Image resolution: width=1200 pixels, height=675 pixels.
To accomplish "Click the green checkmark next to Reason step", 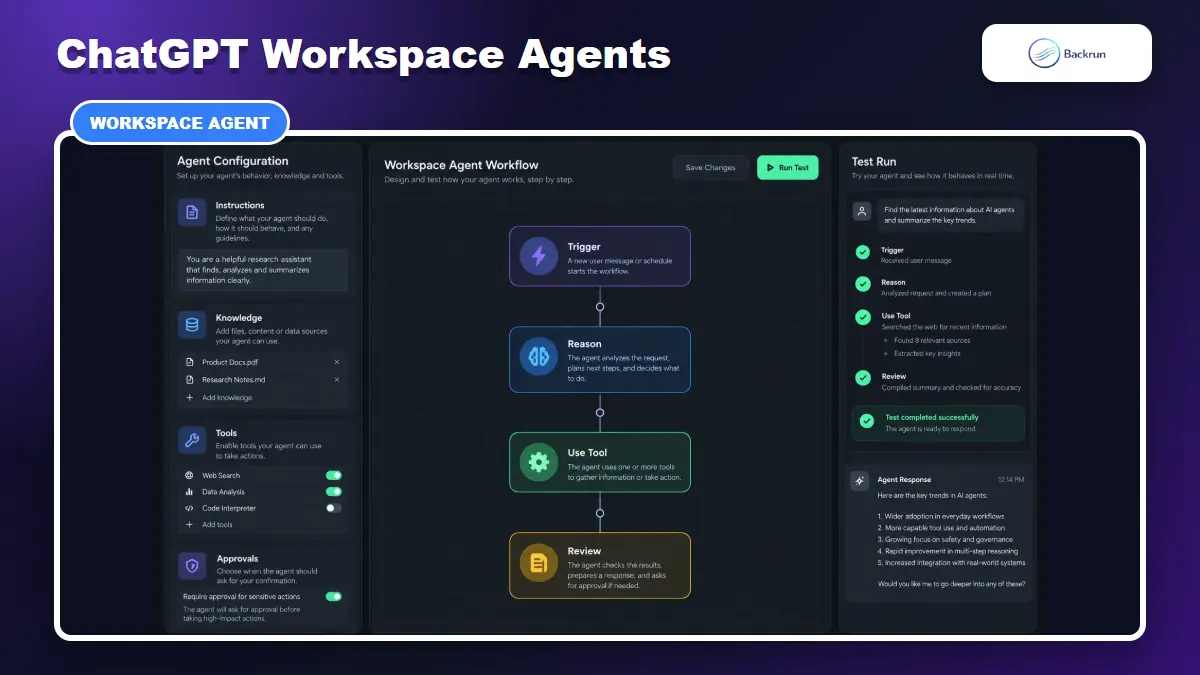I will click(862, 285).
